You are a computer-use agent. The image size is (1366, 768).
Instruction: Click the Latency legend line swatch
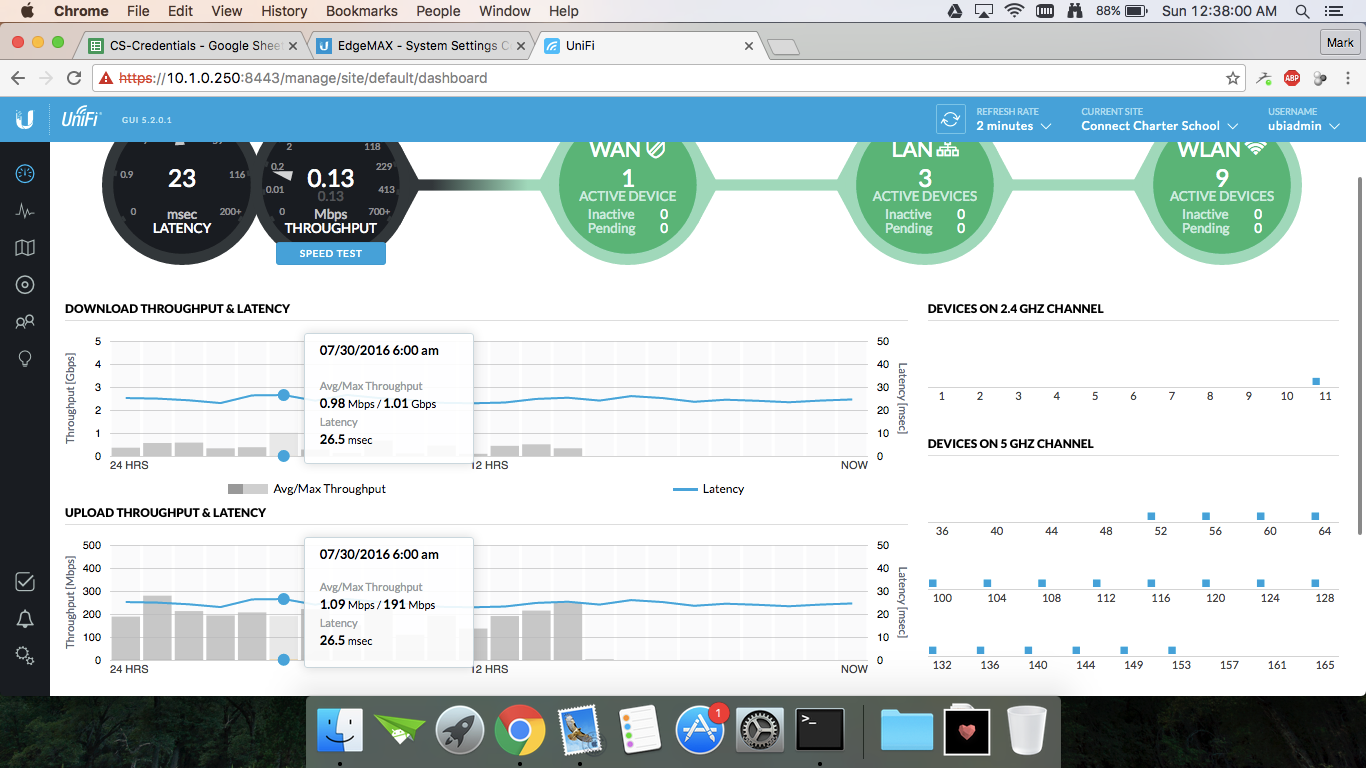point(685,489)
